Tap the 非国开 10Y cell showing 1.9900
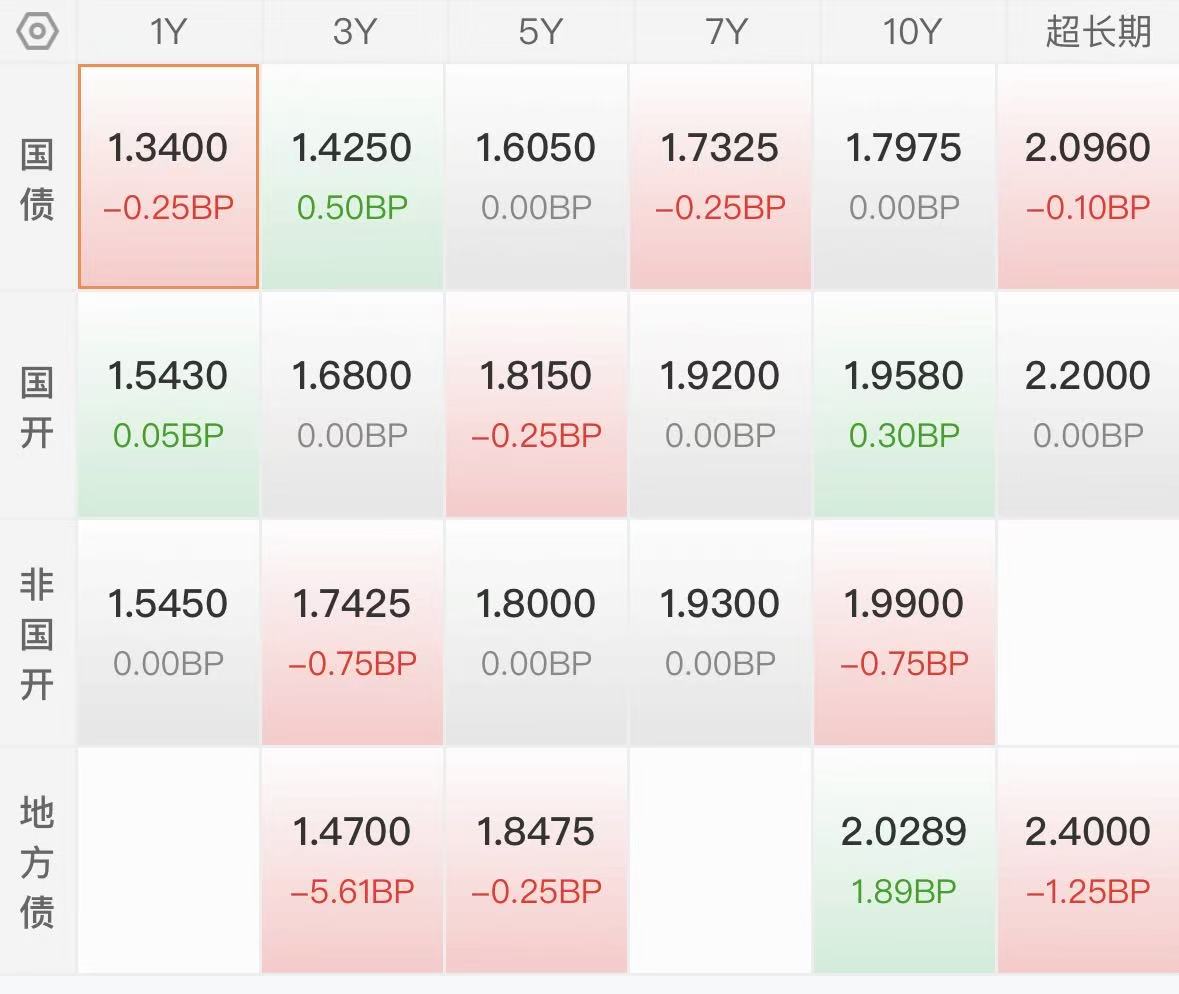Image resolution: width=1179 pixels, height=994 pixels. pyautogui.click(x=905, y=633)
